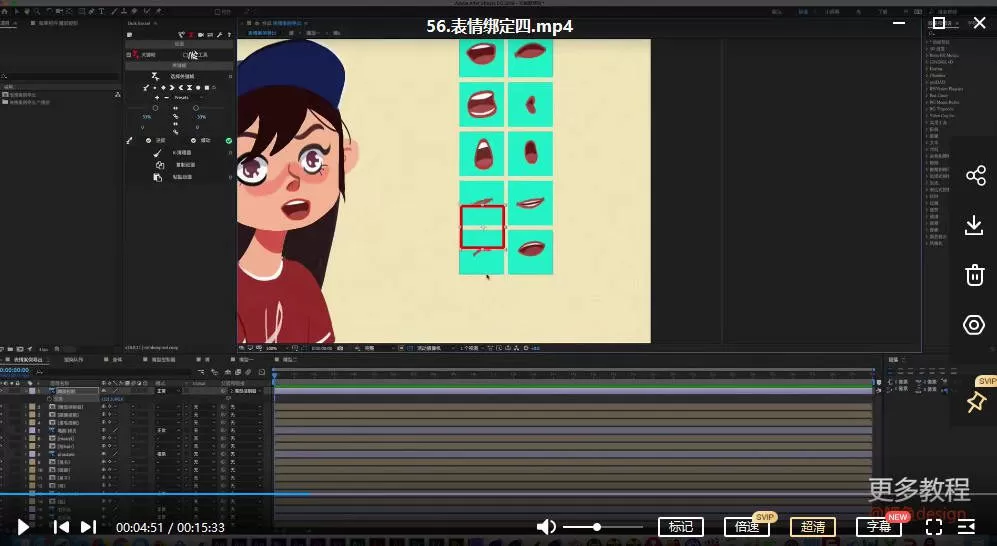This screenshot has height=546, width=997.
Task: Skip to the next video
Action: [88, 526]
